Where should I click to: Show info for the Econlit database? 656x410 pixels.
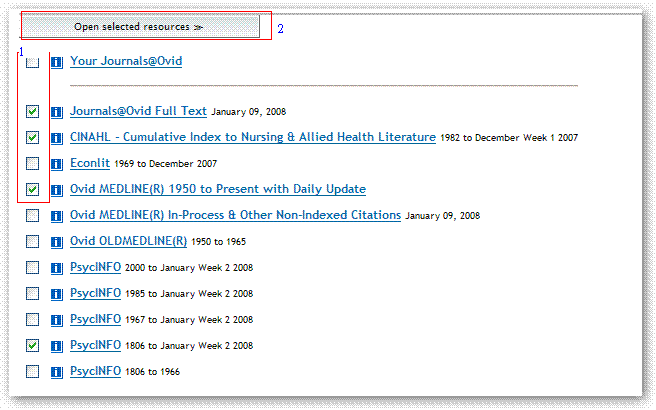pos(57,164)
